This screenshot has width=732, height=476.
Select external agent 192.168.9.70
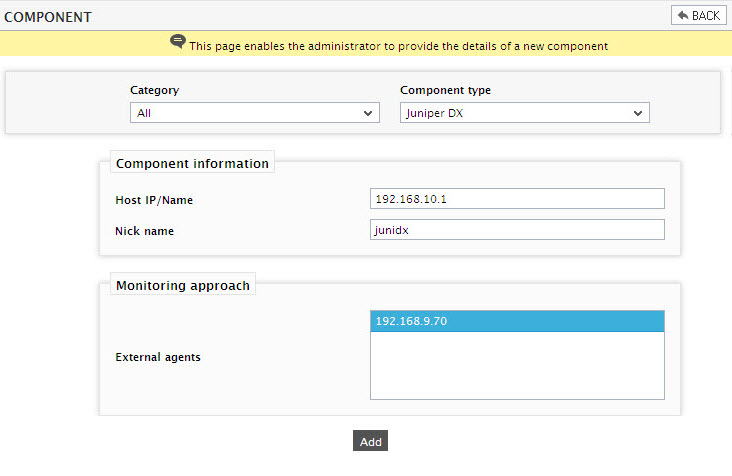[517, 321]
